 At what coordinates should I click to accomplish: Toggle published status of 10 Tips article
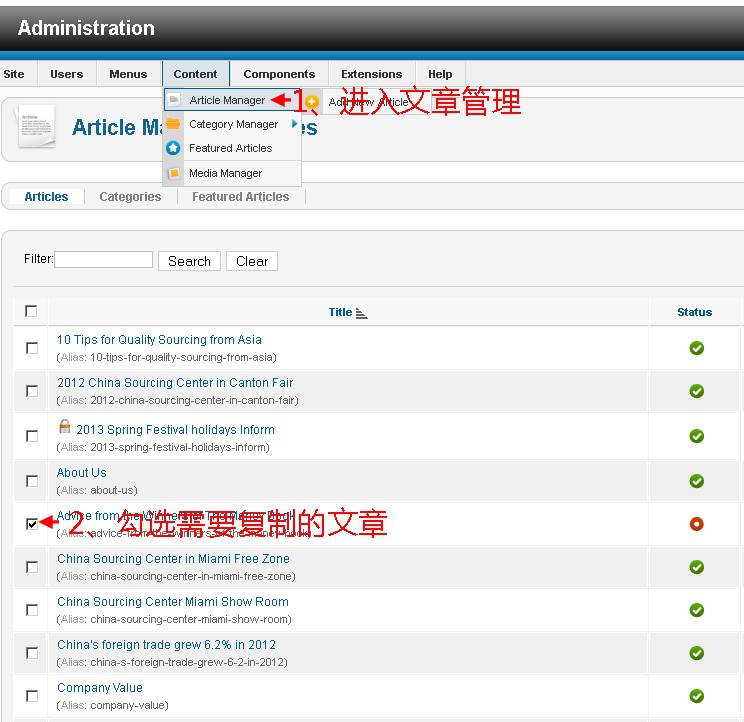696,348
